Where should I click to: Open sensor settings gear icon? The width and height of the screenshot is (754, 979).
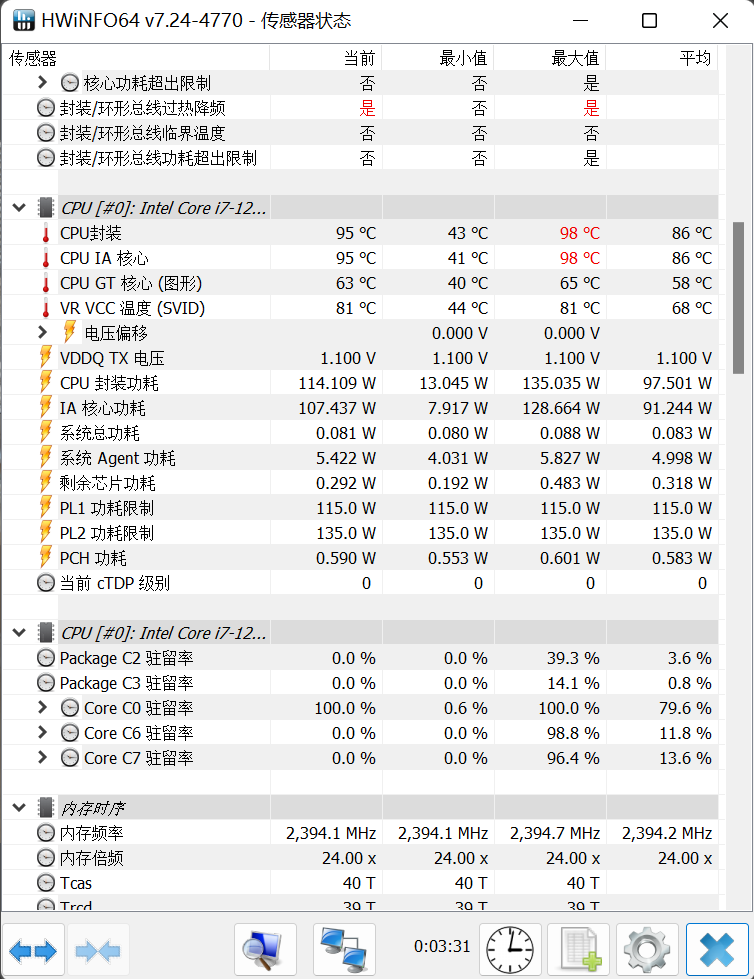point(647,951)
